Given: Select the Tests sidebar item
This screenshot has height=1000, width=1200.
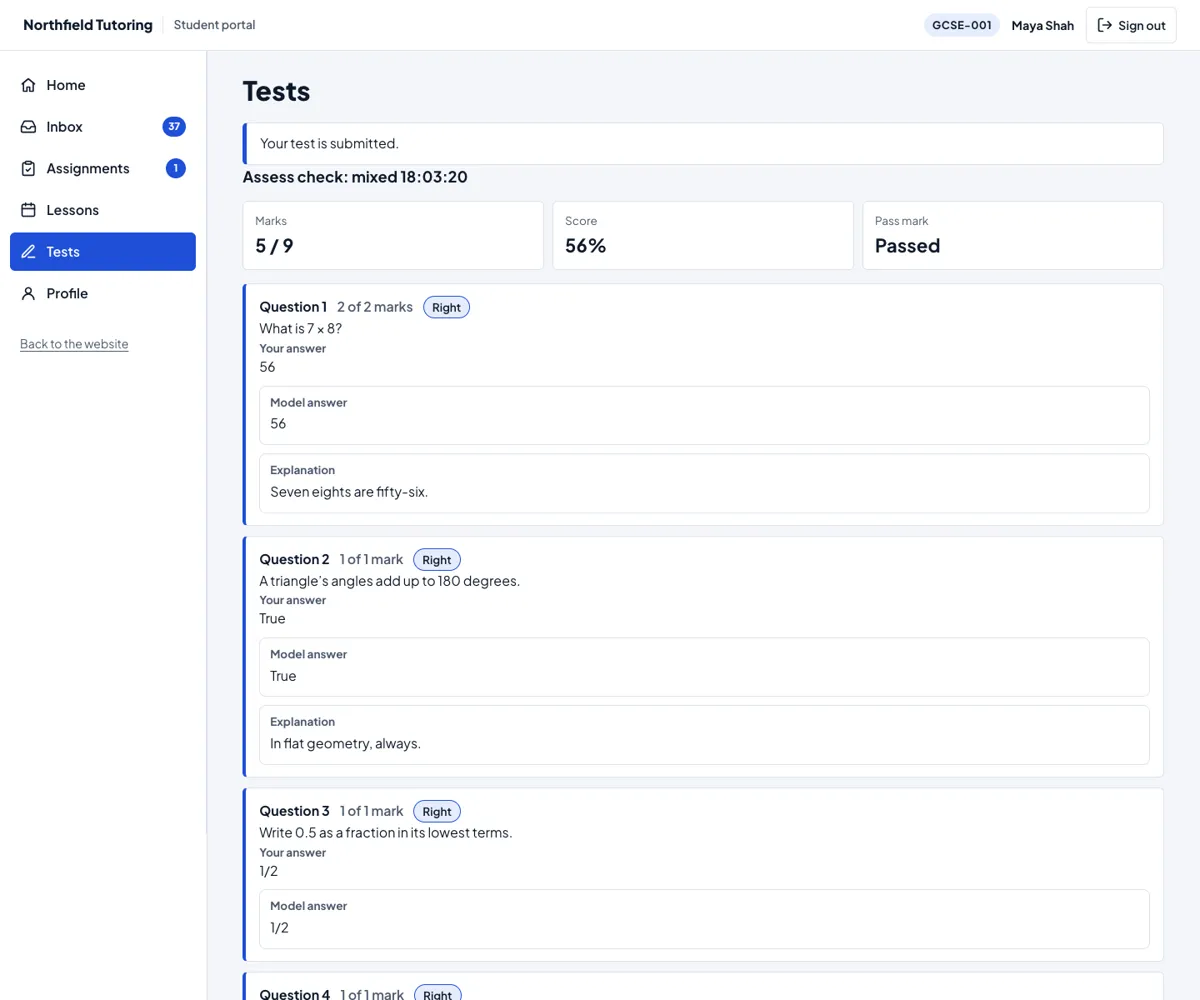Looking at the screenshot, I should click(x=103, y=252).
